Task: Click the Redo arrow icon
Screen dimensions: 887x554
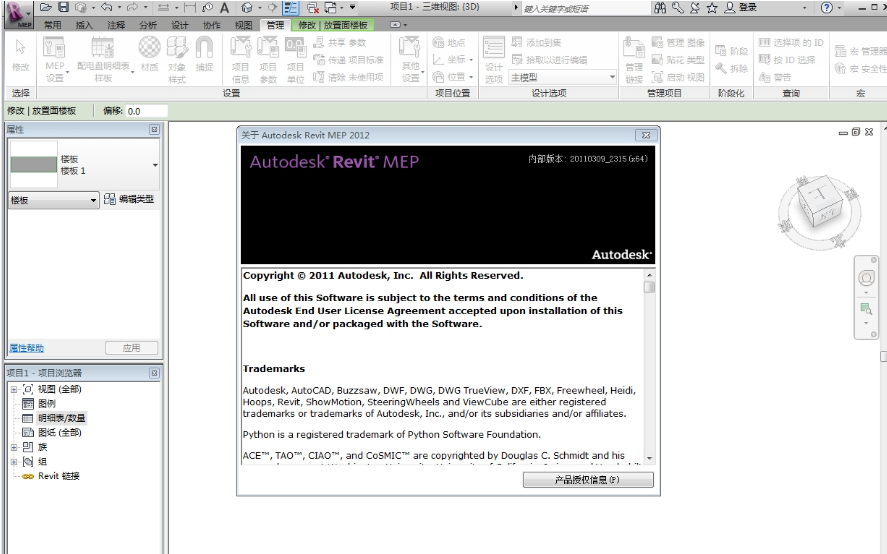Action: click(x=132, y=7)
